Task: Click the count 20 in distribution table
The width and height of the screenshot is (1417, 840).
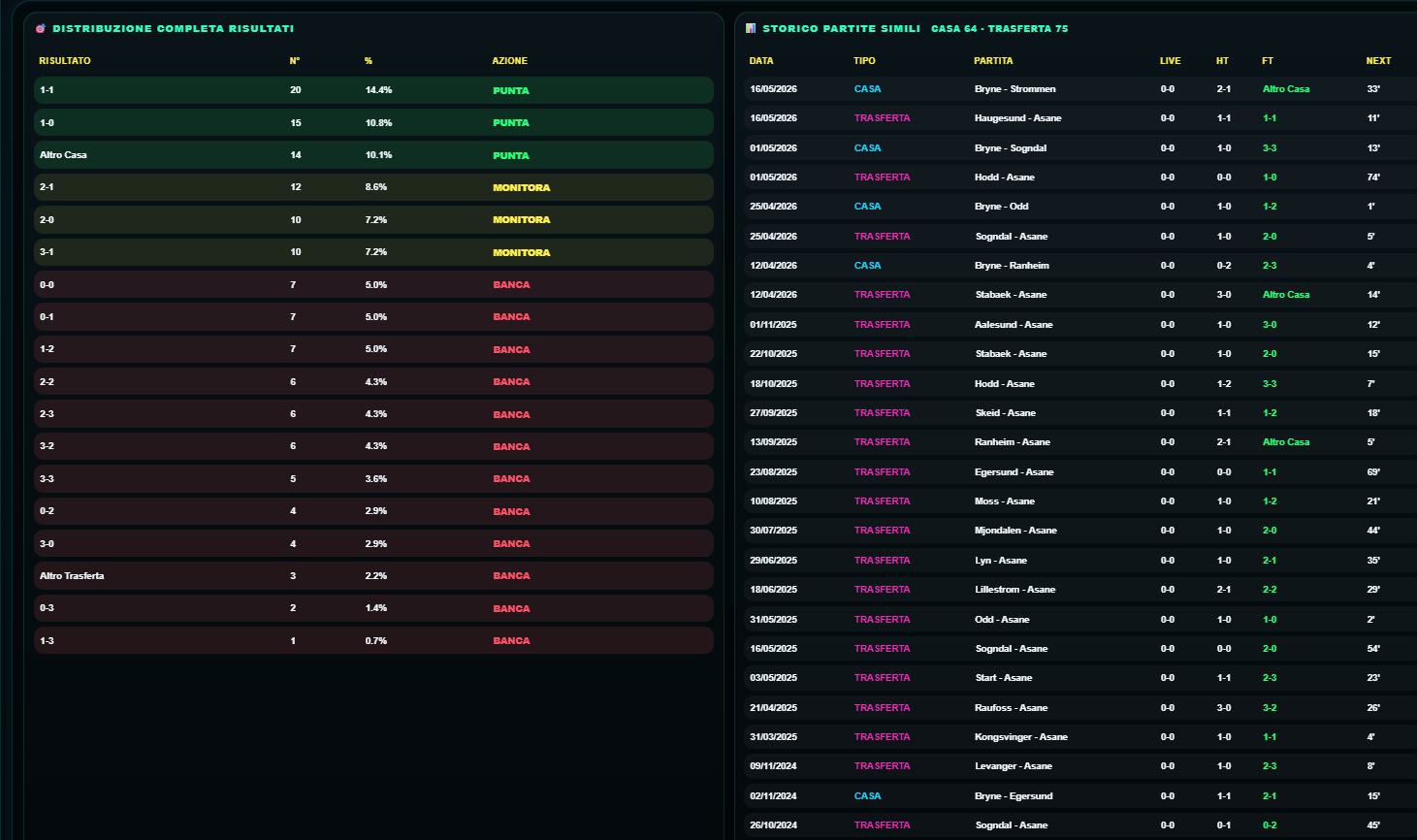Action: click(296, 90)
